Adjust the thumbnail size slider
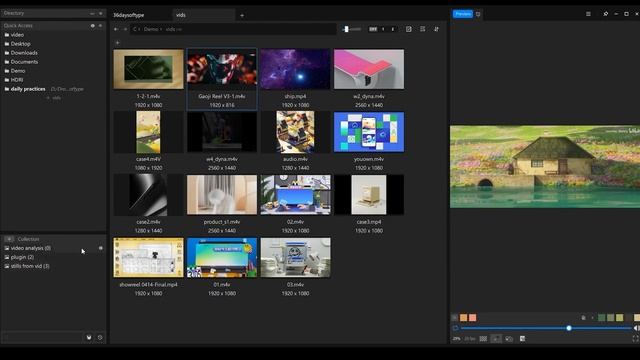 pos(351,29)
